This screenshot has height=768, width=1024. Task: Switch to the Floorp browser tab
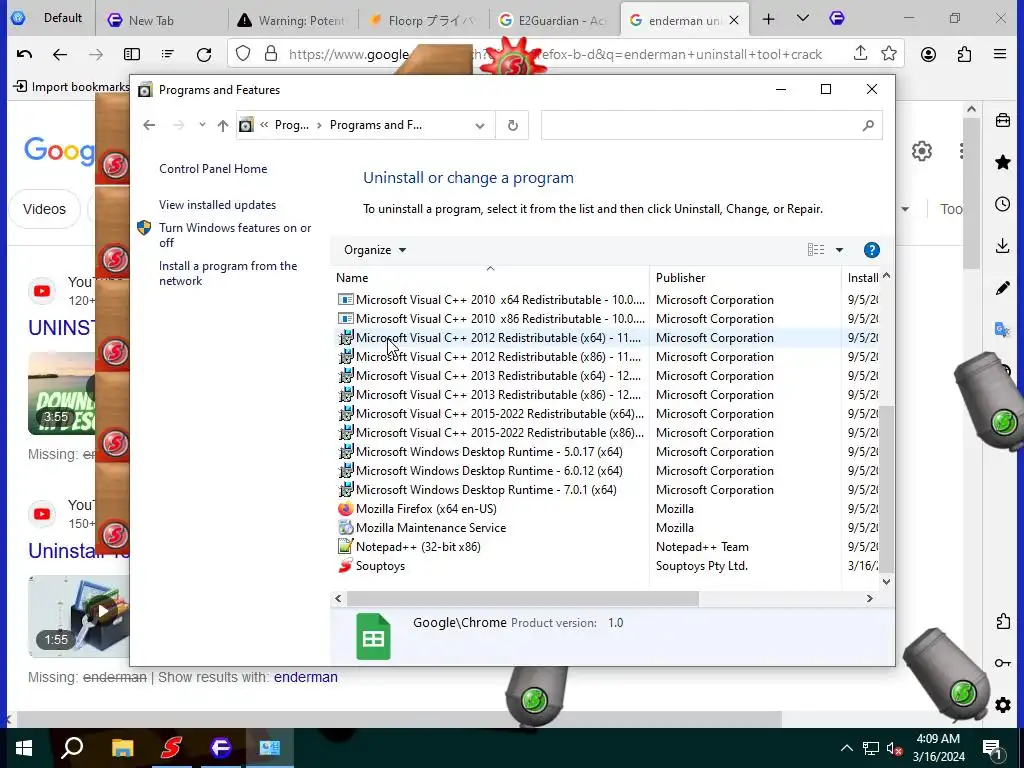pyautogui.click(x=423, y=20)
